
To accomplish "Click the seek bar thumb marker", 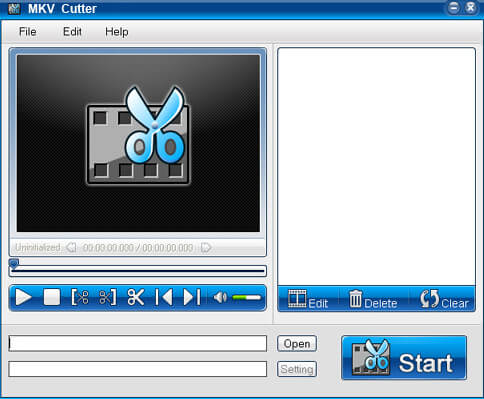I will point(14,264).
